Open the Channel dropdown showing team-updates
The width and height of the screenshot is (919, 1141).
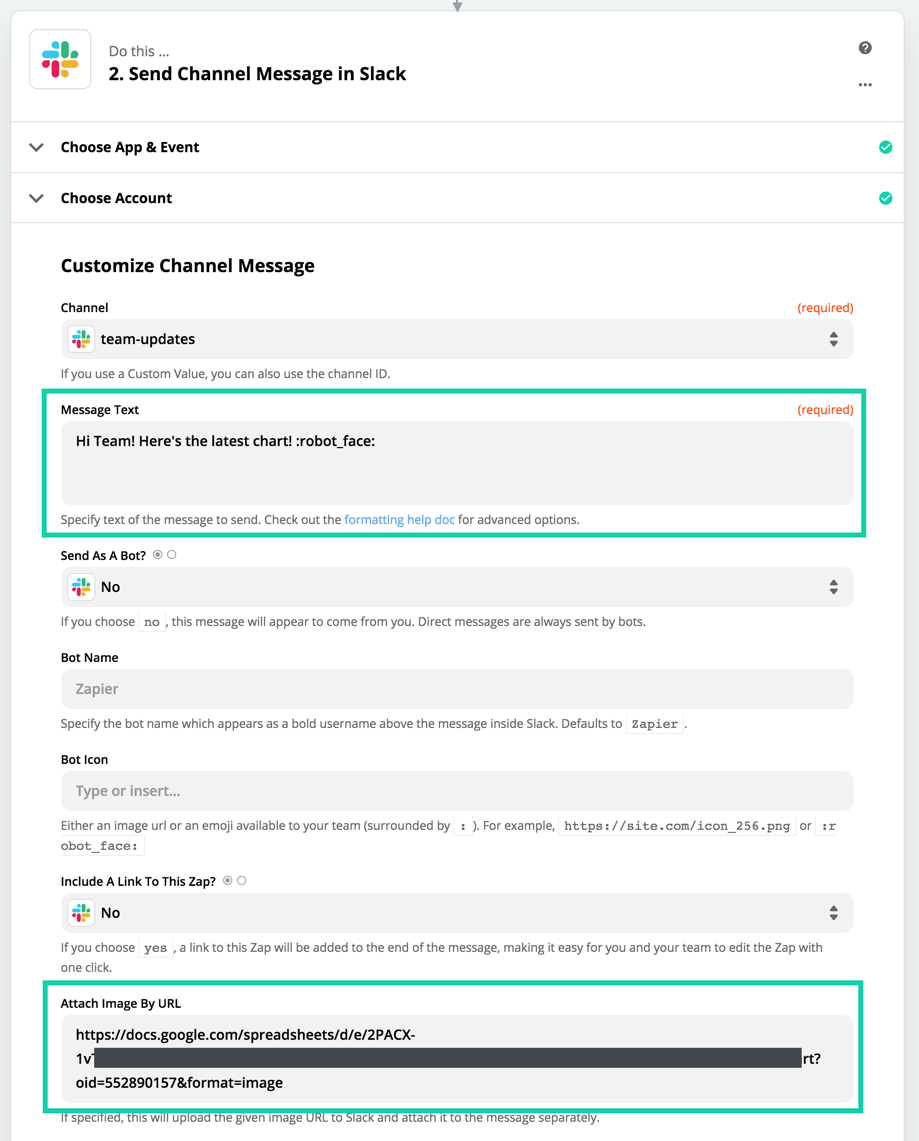457,339
